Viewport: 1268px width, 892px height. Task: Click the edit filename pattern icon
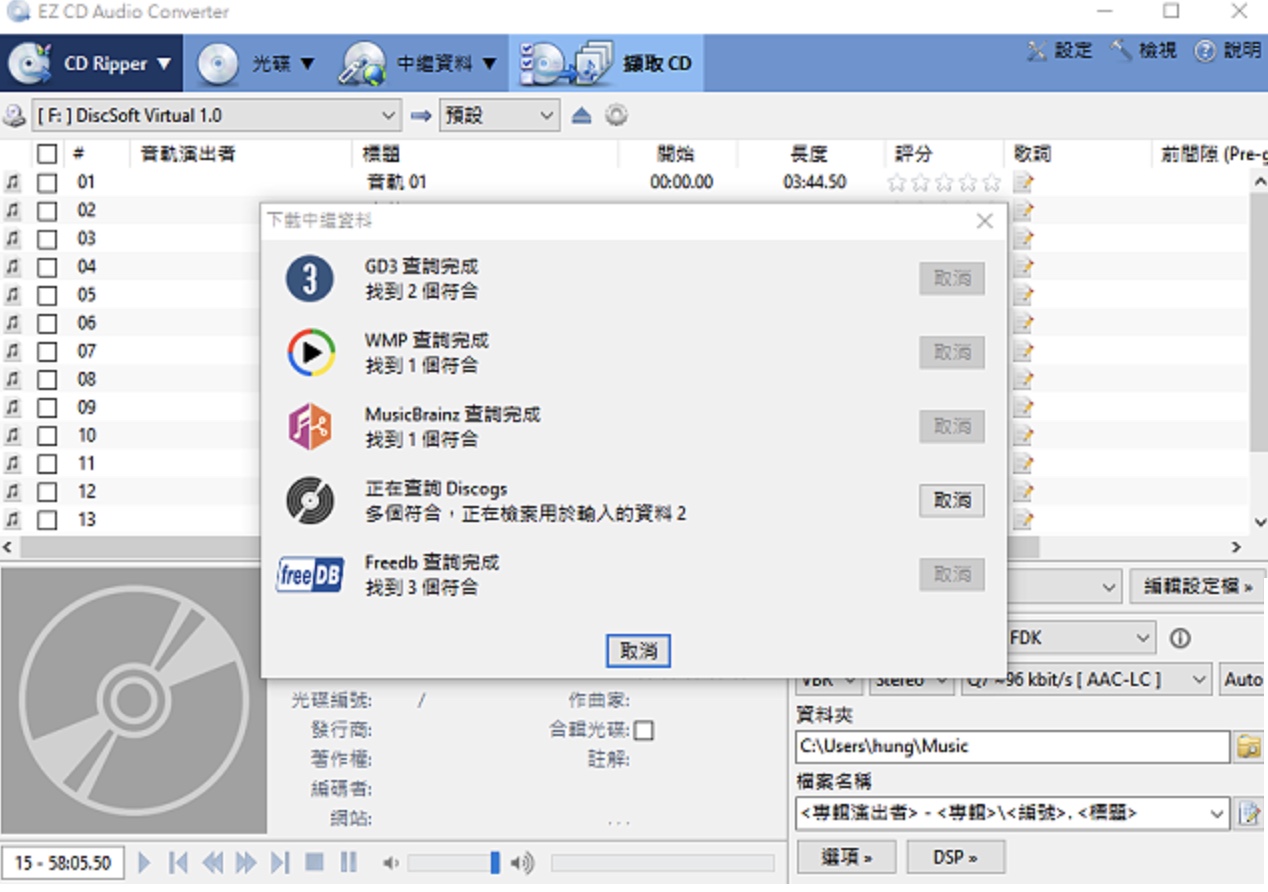click(x=1248, y=814)
